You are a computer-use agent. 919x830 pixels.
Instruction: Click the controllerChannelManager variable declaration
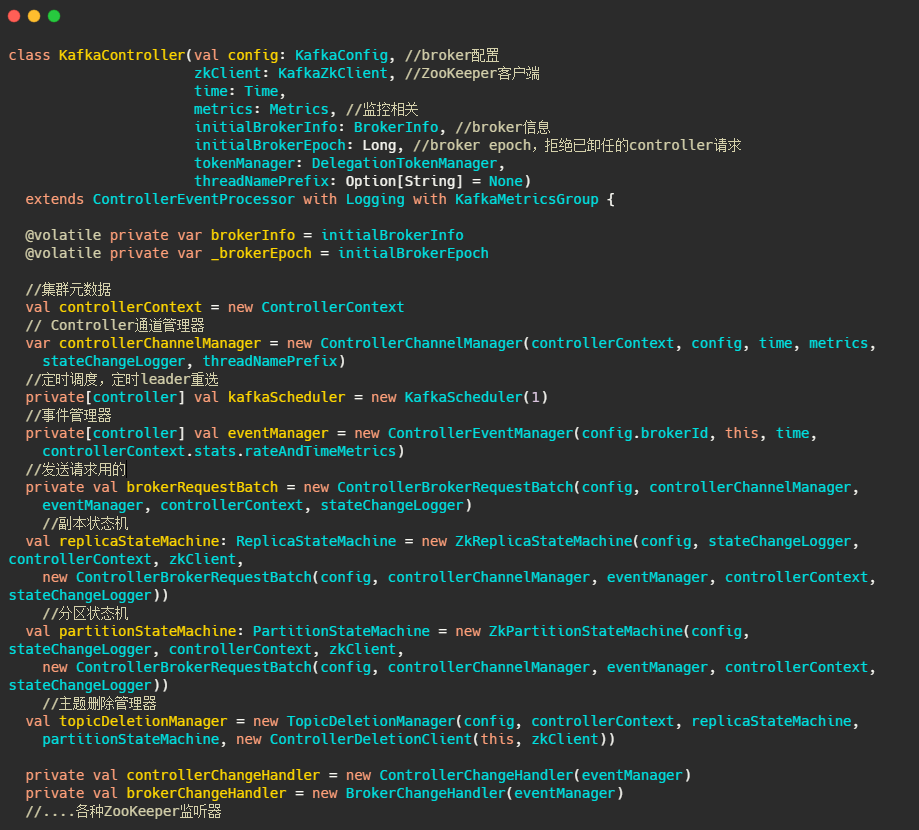(x=160, y=343)
